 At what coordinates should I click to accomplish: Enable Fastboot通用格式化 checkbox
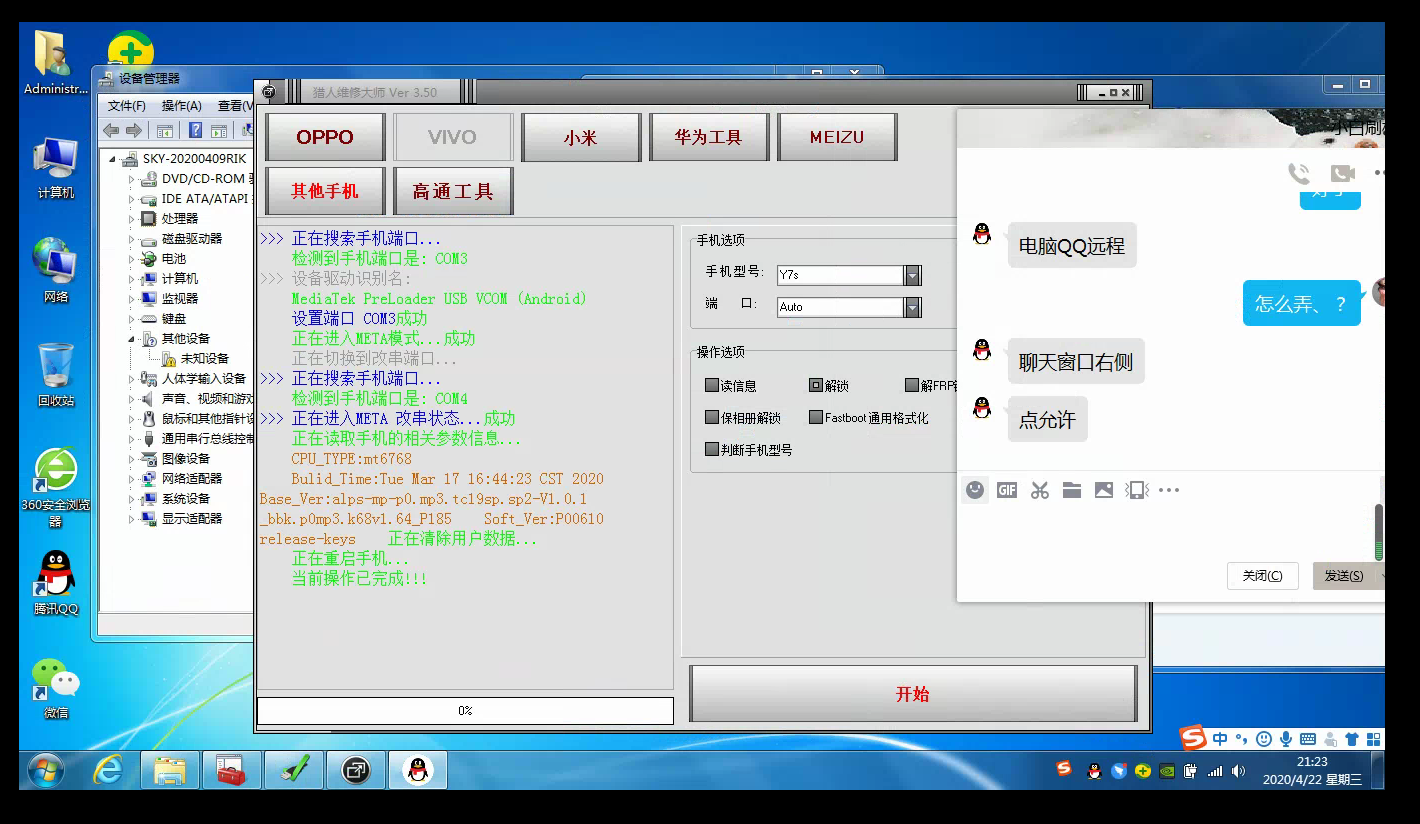pos(816,418)
